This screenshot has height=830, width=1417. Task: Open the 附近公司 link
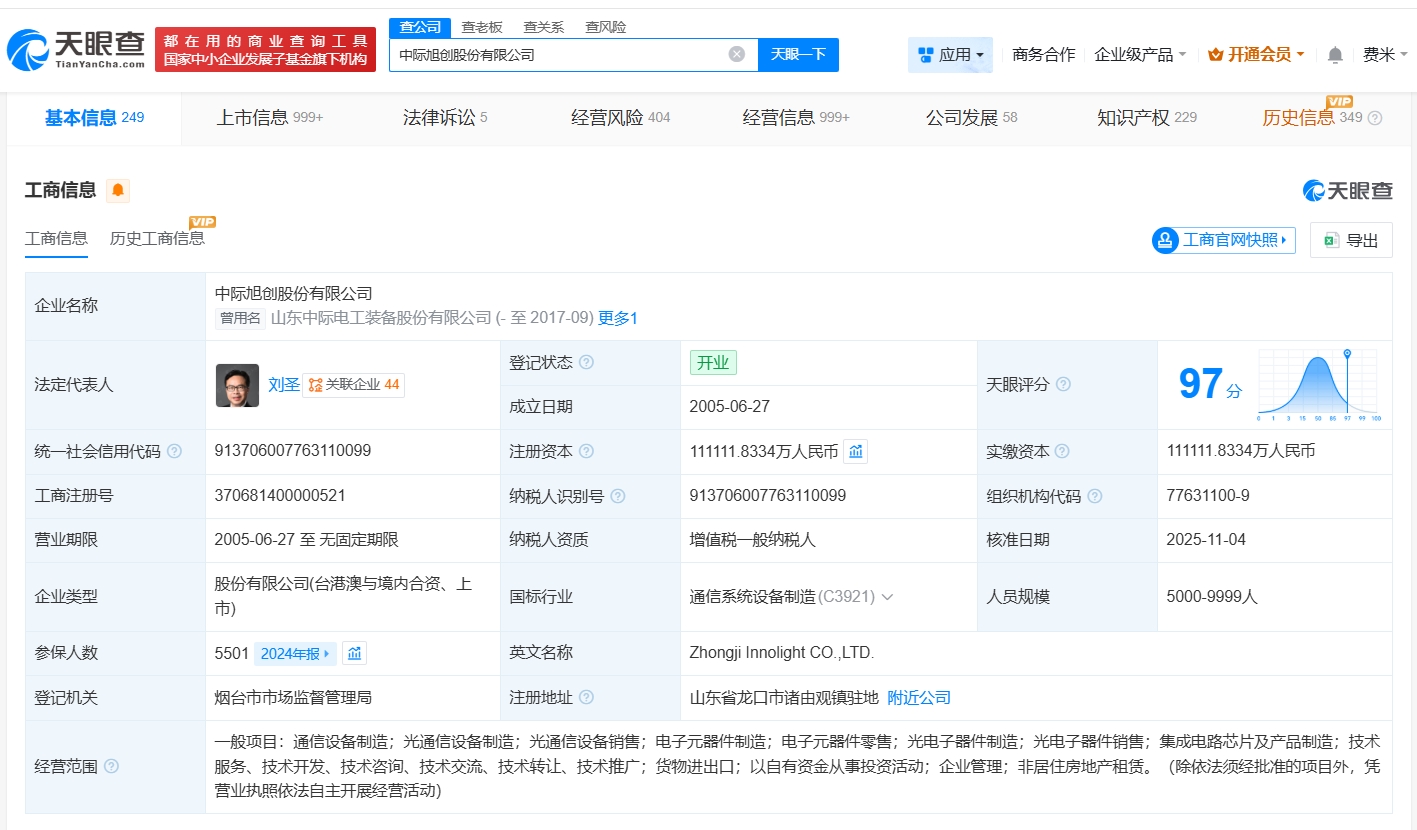(918, 697)
